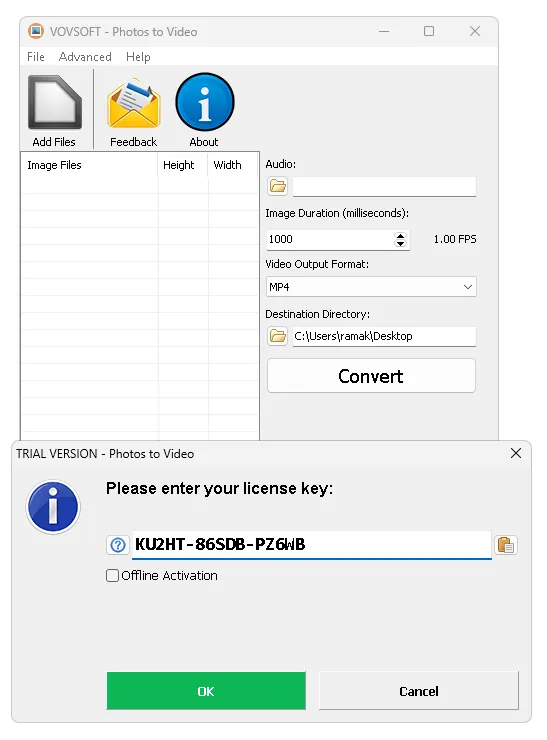Enable the Offline Activation checkbox
The width and height of the screenshot is (547, 740).
tap(112, 575)
